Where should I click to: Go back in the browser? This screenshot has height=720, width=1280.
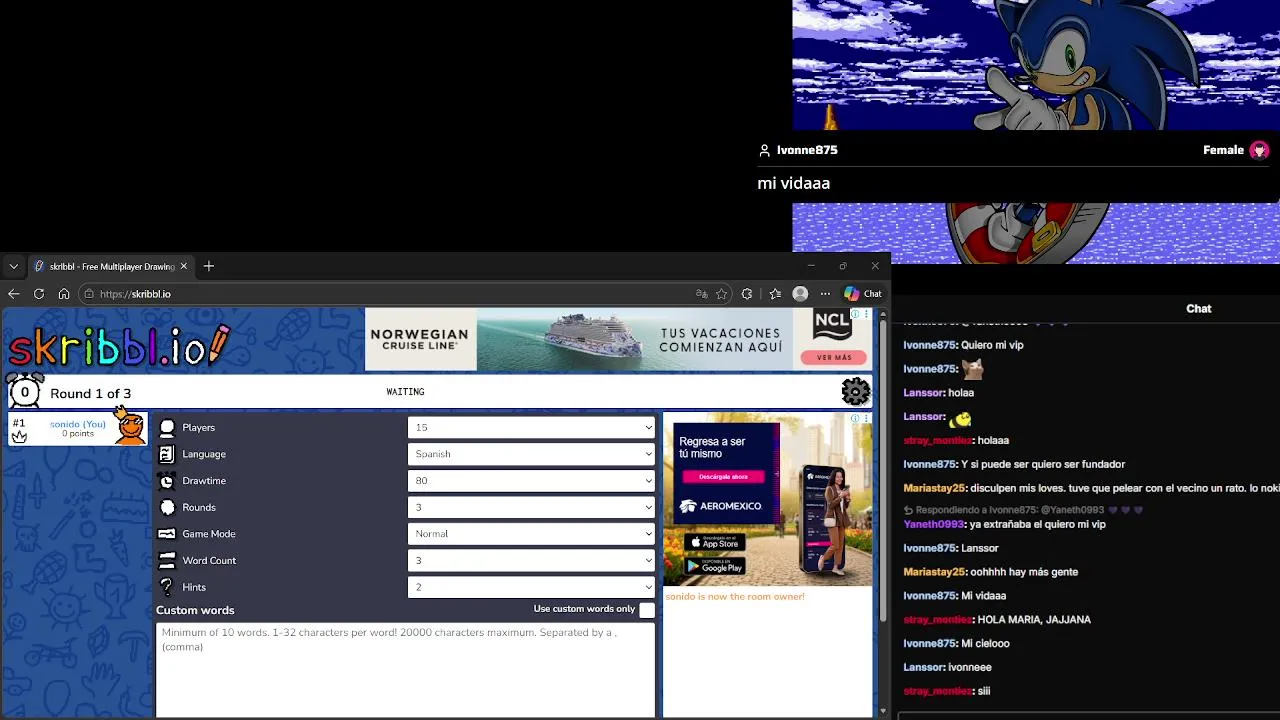click(x=13, y=294)
